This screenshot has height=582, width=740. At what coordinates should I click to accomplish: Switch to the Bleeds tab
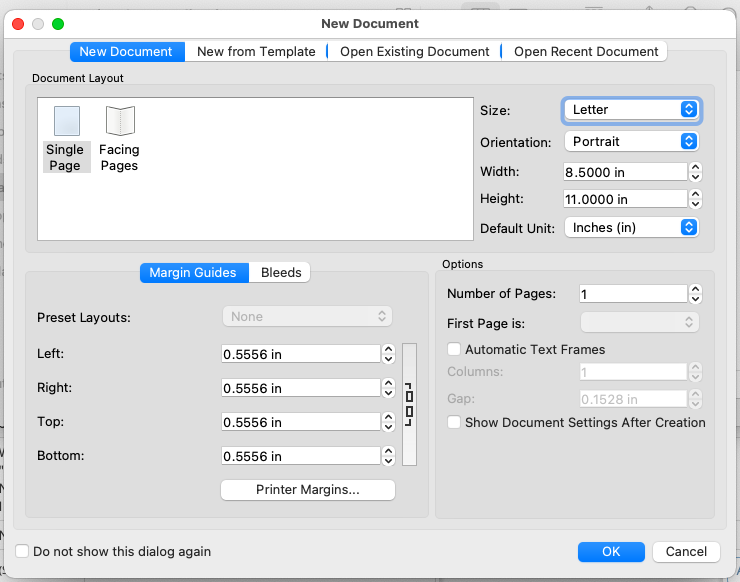point(281,273)
